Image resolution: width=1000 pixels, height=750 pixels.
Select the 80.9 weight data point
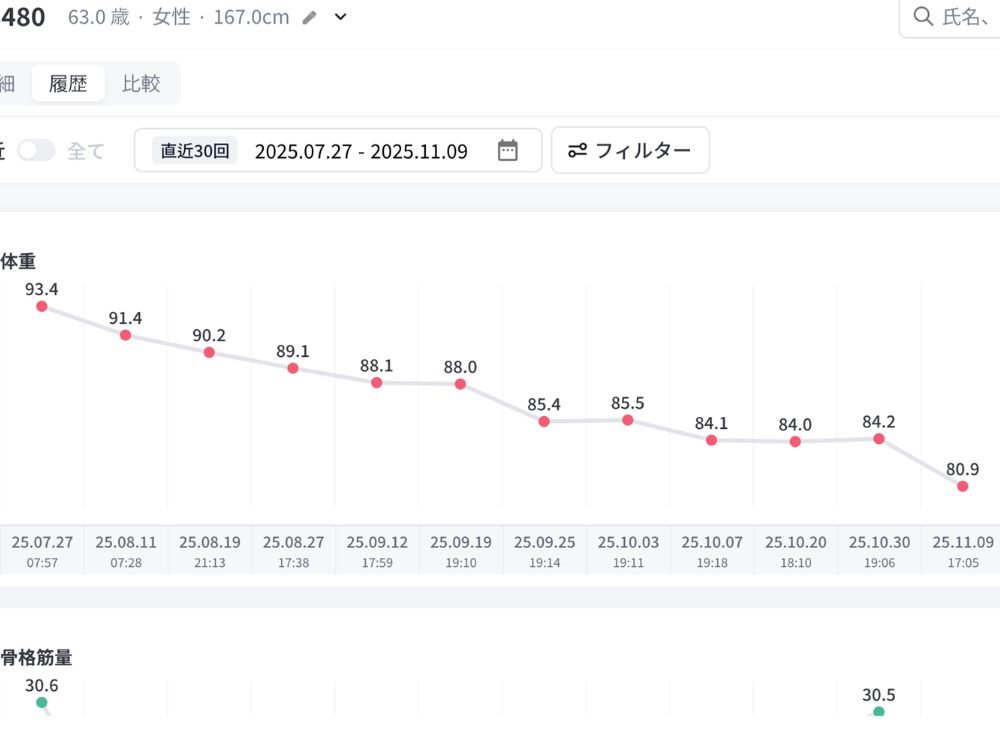point(962,486)
